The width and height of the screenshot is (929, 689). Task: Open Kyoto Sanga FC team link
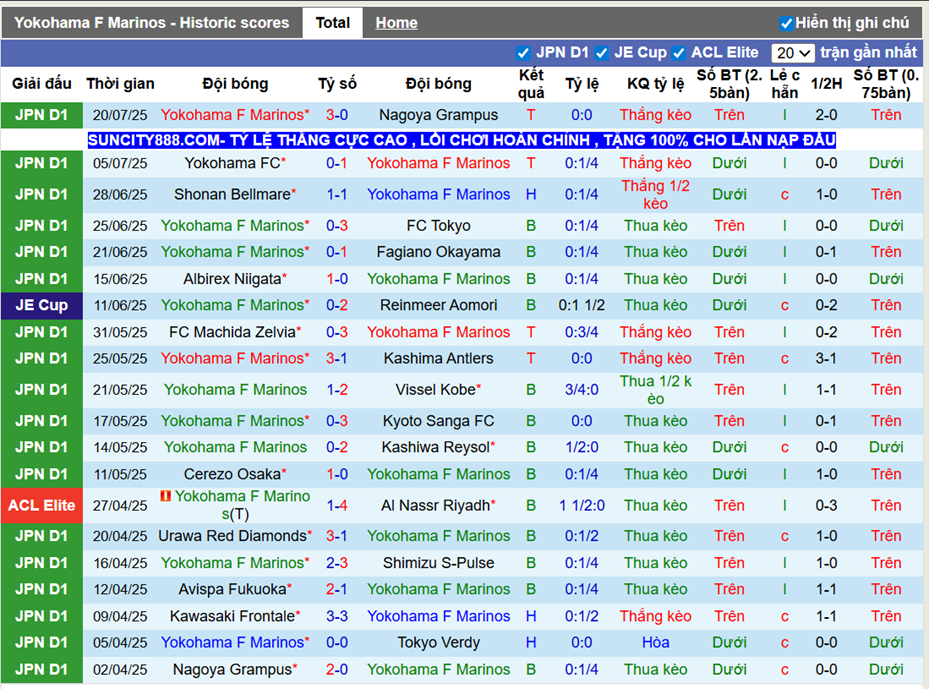point(438,421)
